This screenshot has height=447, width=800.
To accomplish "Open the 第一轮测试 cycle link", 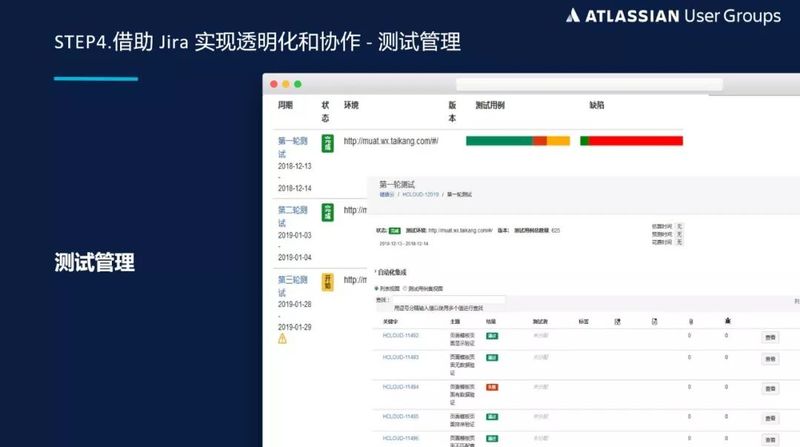I will [x=292, y=147].
